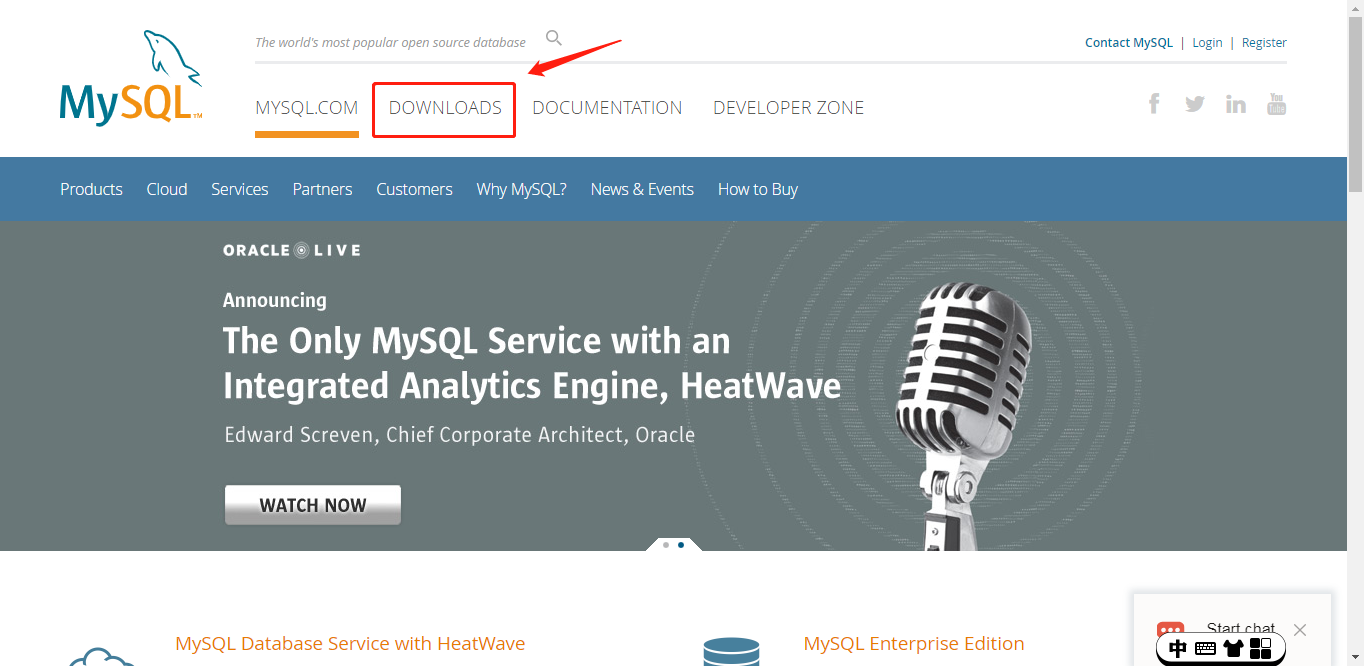Click the Edward Screven subtitle text
The width and height of the screenshot is (1364, 666).
[459, 435]
